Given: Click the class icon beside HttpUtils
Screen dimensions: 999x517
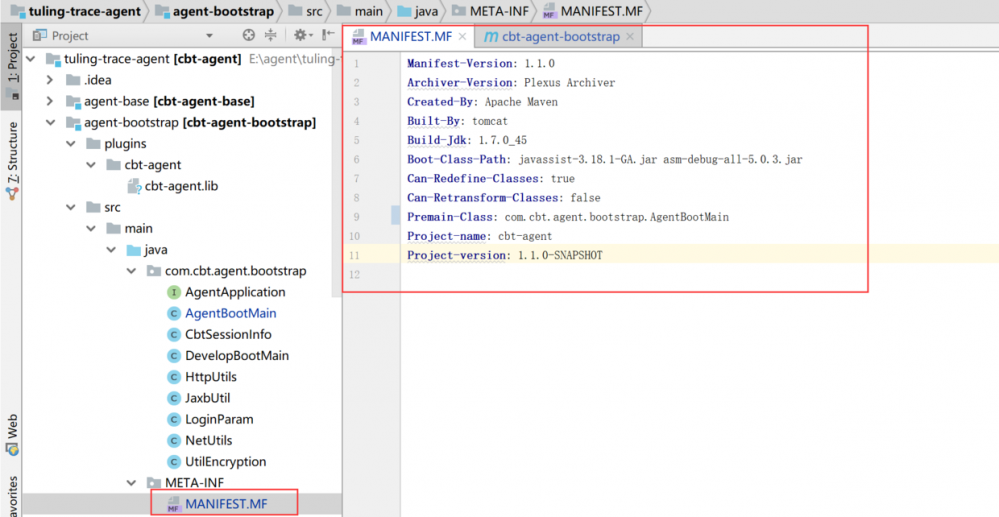Looking at the screenshot, I should [x=173, y=377].
